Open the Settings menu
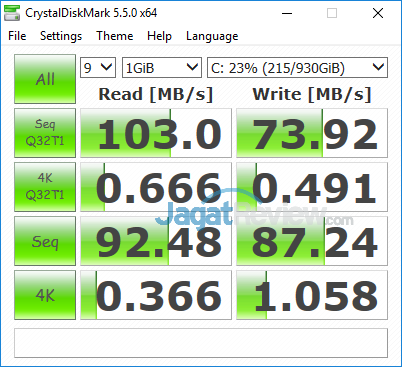This screenshot has width=402, height=367. pyautogui.click(x=61, y=36)
